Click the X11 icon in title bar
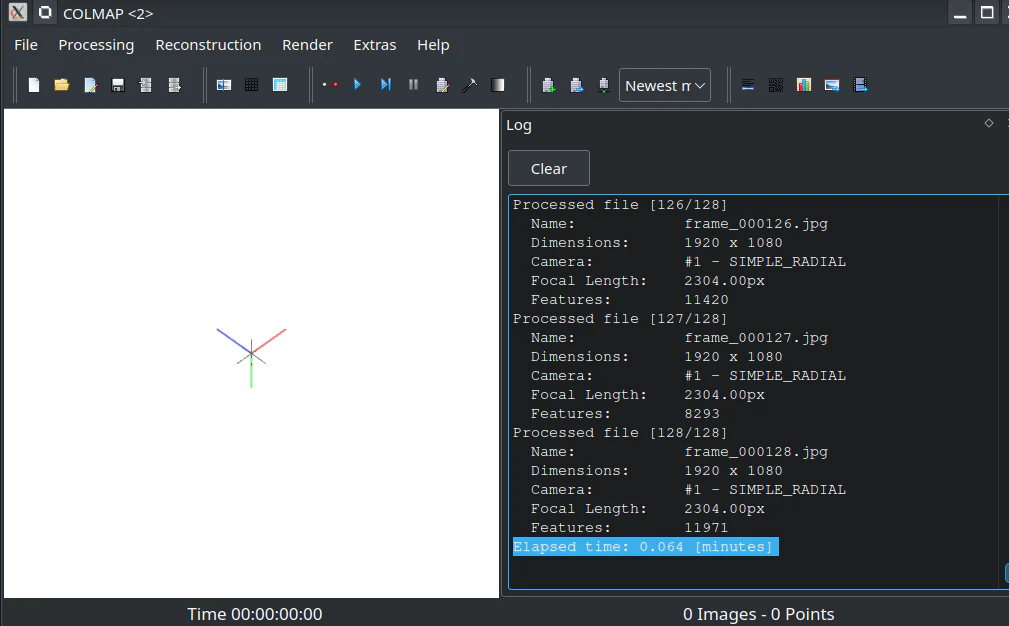The width and height of the screenshot is (1009, 626). (17, 12)
